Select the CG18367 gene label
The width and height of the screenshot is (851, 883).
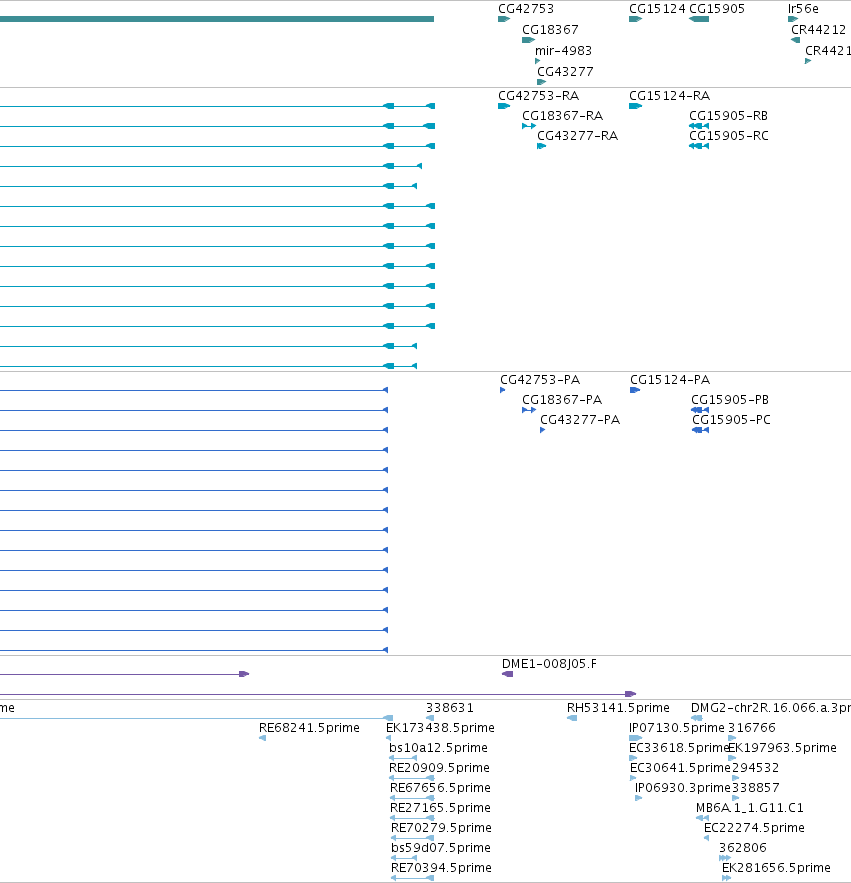coord(550,30)
